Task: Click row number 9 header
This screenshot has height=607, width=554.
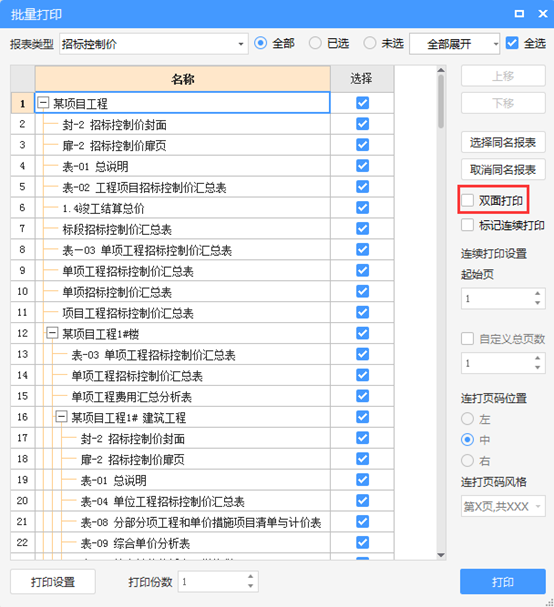Action: point(22,271)
